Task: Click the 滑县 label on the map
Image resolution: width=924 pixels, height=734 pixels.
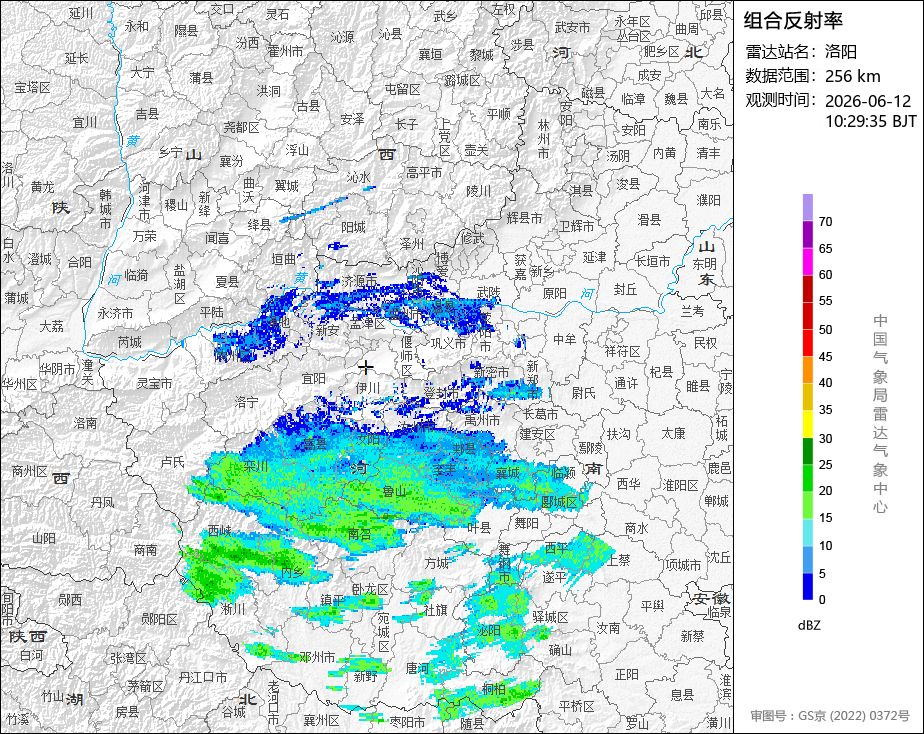Action: click(649, 220)
